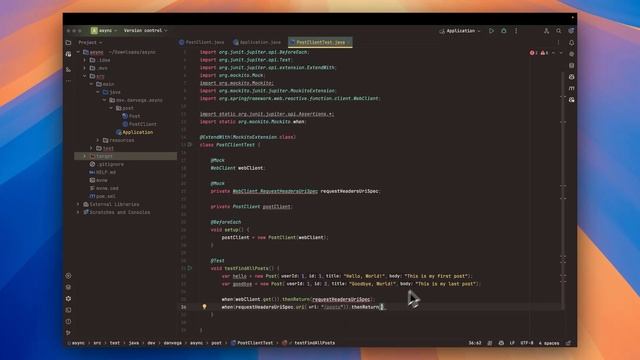Select Application class in project tree
This screenshot has height=360, width=640.
135,132
